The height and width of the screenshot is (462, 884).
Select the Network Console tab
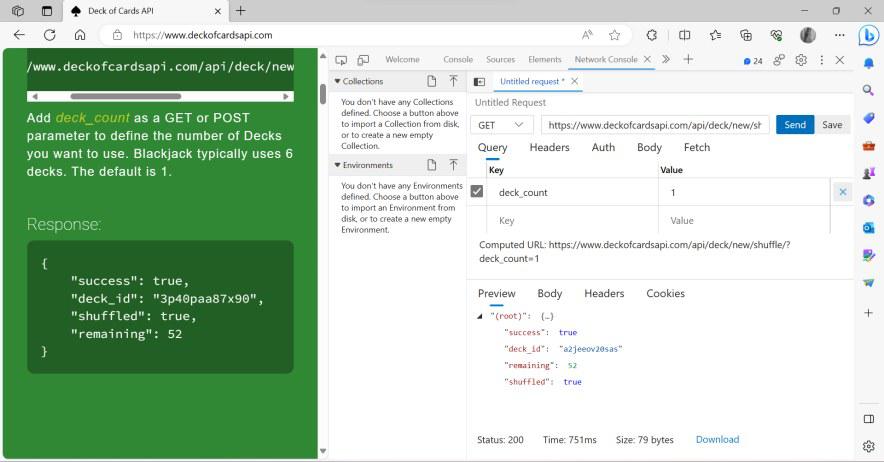point(606,59)
